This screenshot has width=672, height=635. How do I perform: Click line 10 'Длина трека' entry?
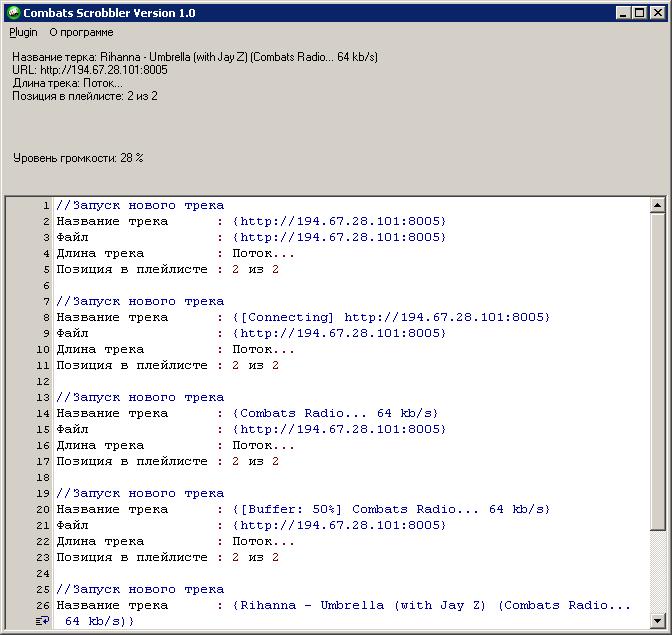pyautogui.click(x=175, y=350)
